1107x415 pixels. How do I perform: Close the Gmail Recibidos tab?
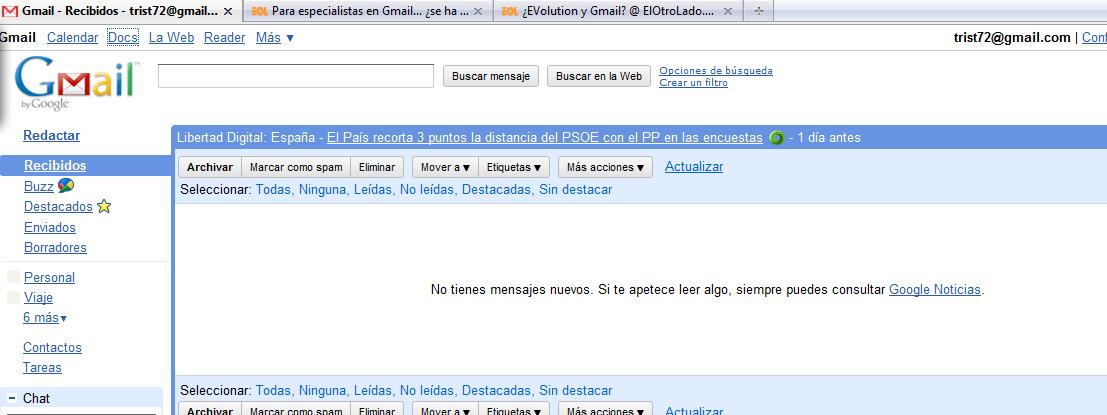tap(227, 11)
